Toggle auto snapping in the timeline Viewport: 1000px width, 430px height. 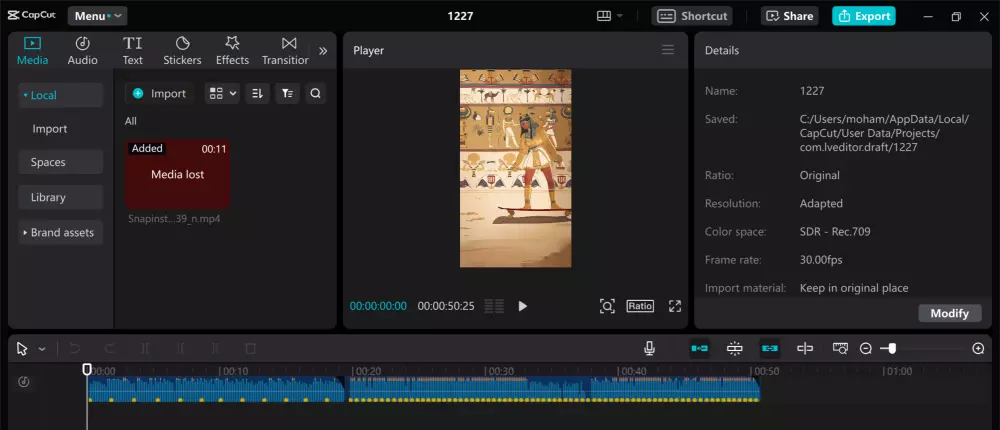tap(735, 348)
